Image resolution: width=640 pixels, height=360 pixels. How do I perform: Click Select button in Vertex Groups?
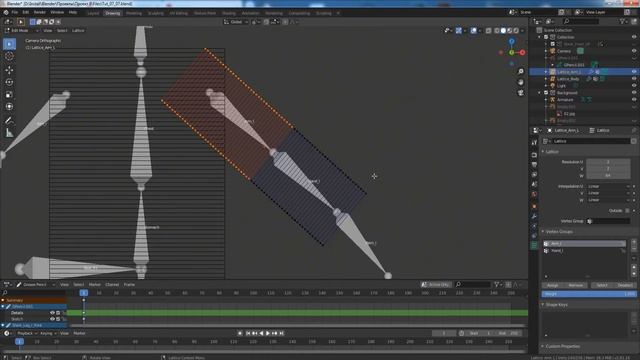pos(602,285)
